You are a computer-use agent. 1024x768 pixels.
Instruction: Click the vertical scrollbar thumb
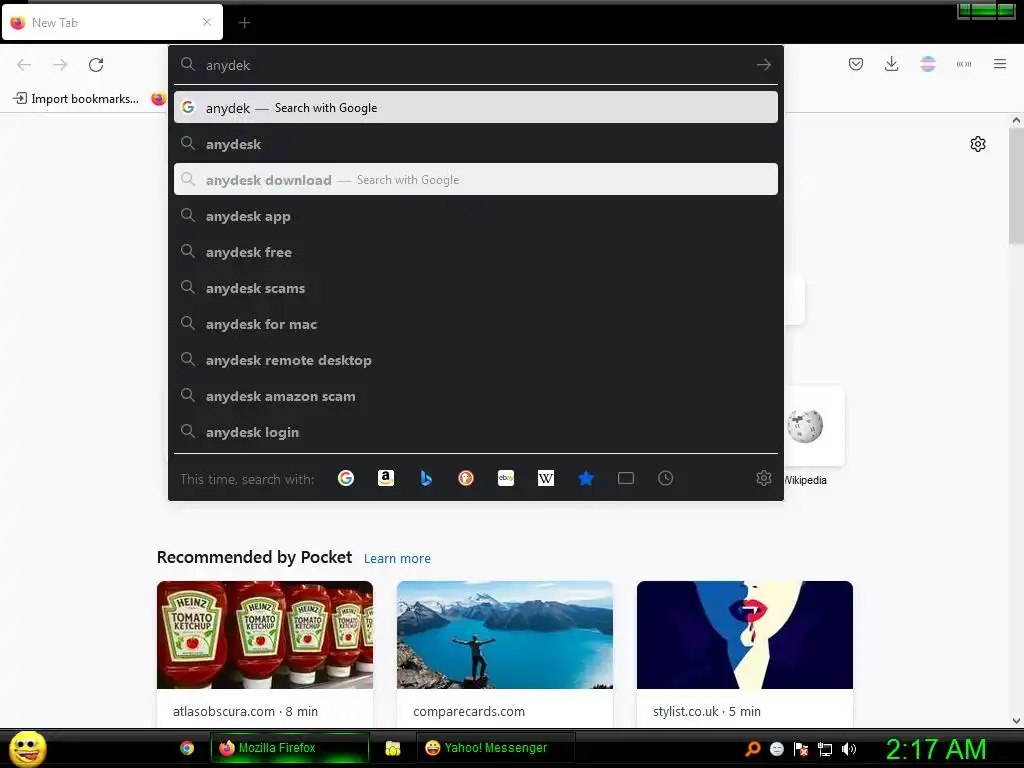[x=1016, y=186]
